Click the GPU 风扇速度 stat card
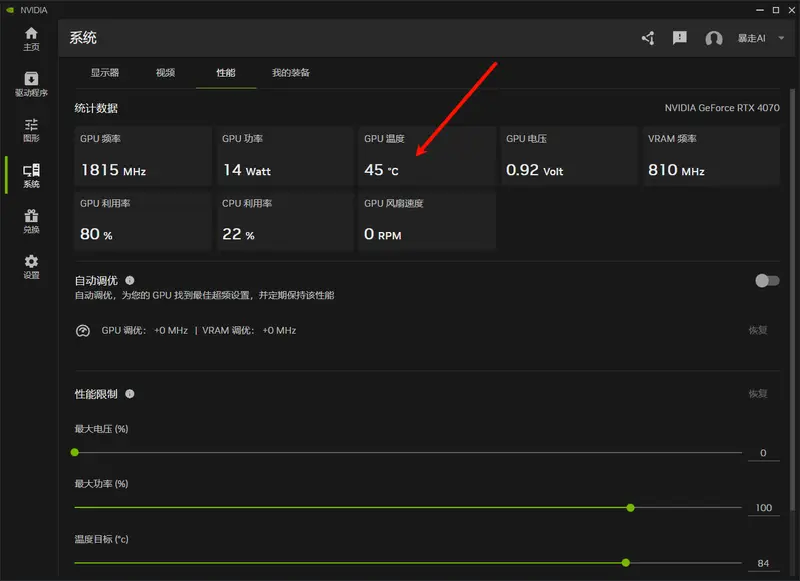The width and height of the screenshot is (800, 581). (x=427, y=221)
